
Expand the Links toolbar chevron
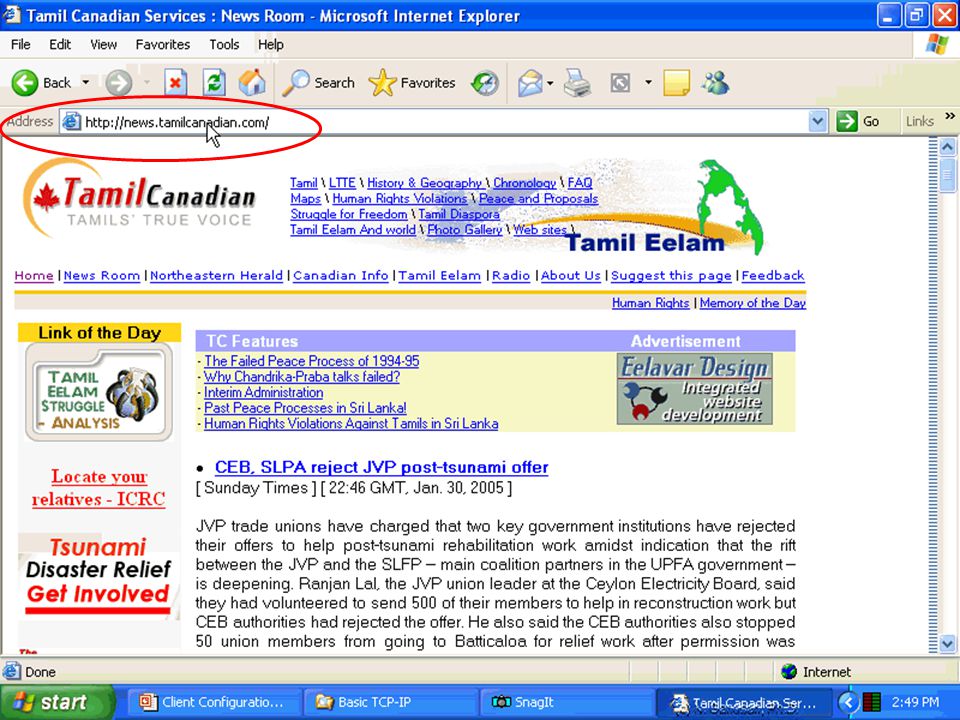950,116
